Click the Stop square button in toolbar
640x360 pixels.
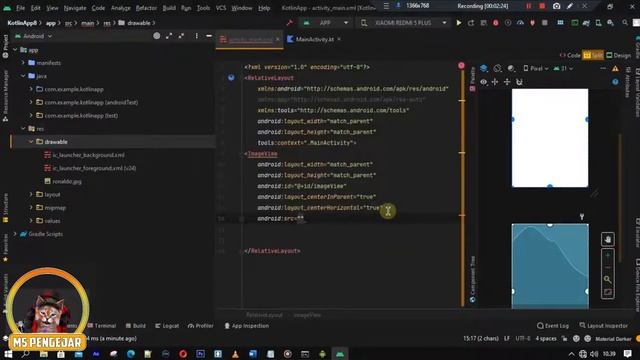point(544,23)
